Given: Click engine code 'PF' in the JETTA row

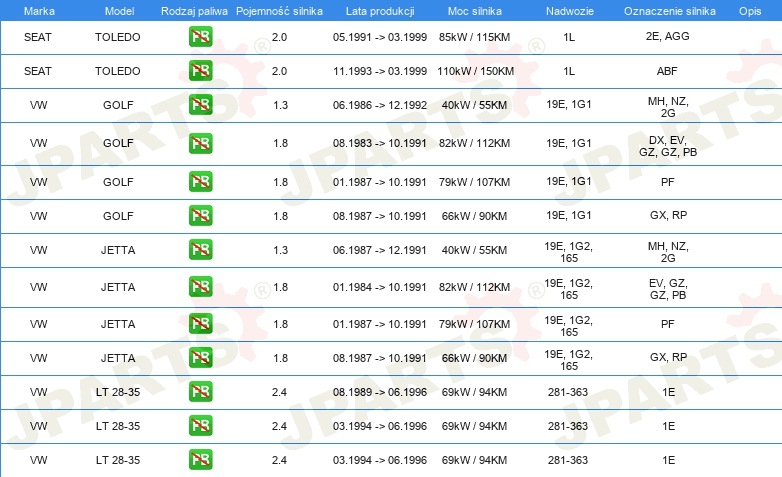Looking at the screenshot, I should pos(667,324).
